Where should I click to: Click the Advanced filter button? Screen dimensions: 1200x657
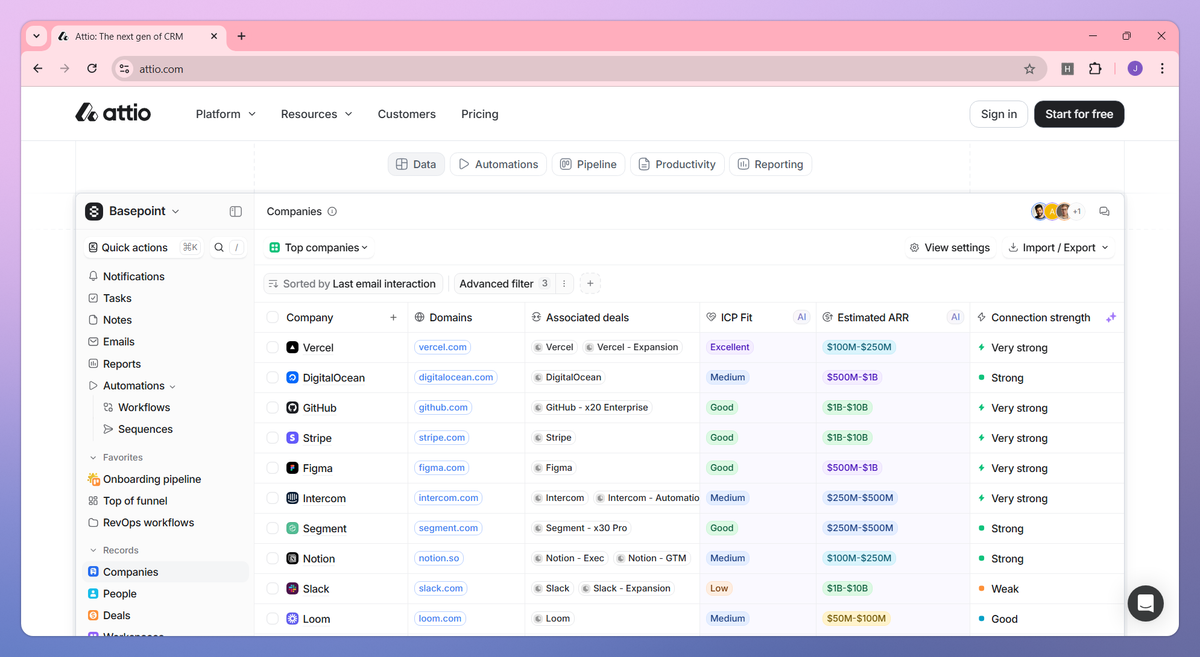(503, 284)
